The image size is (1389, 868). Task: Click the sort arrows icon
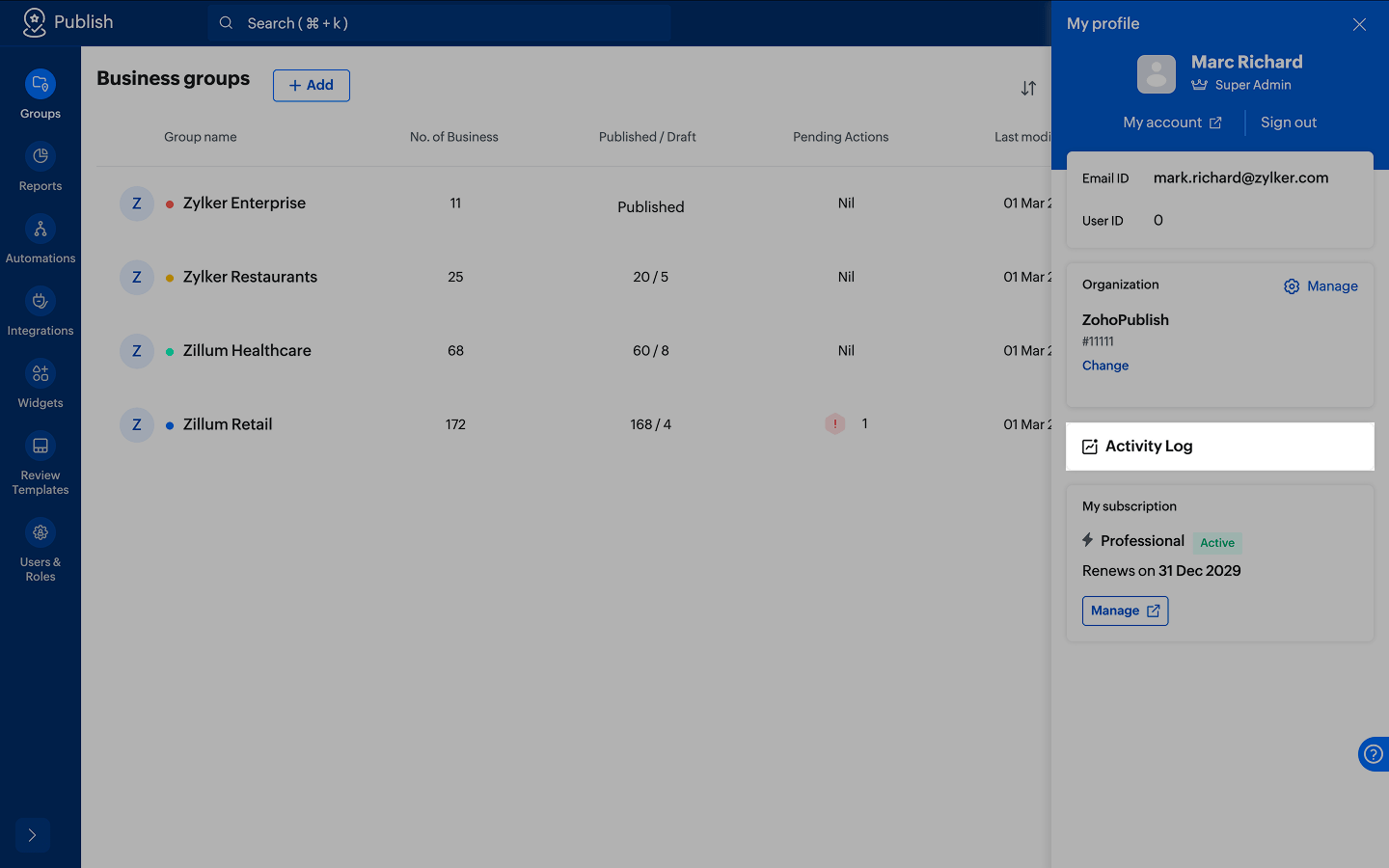tap(1029, 88)
